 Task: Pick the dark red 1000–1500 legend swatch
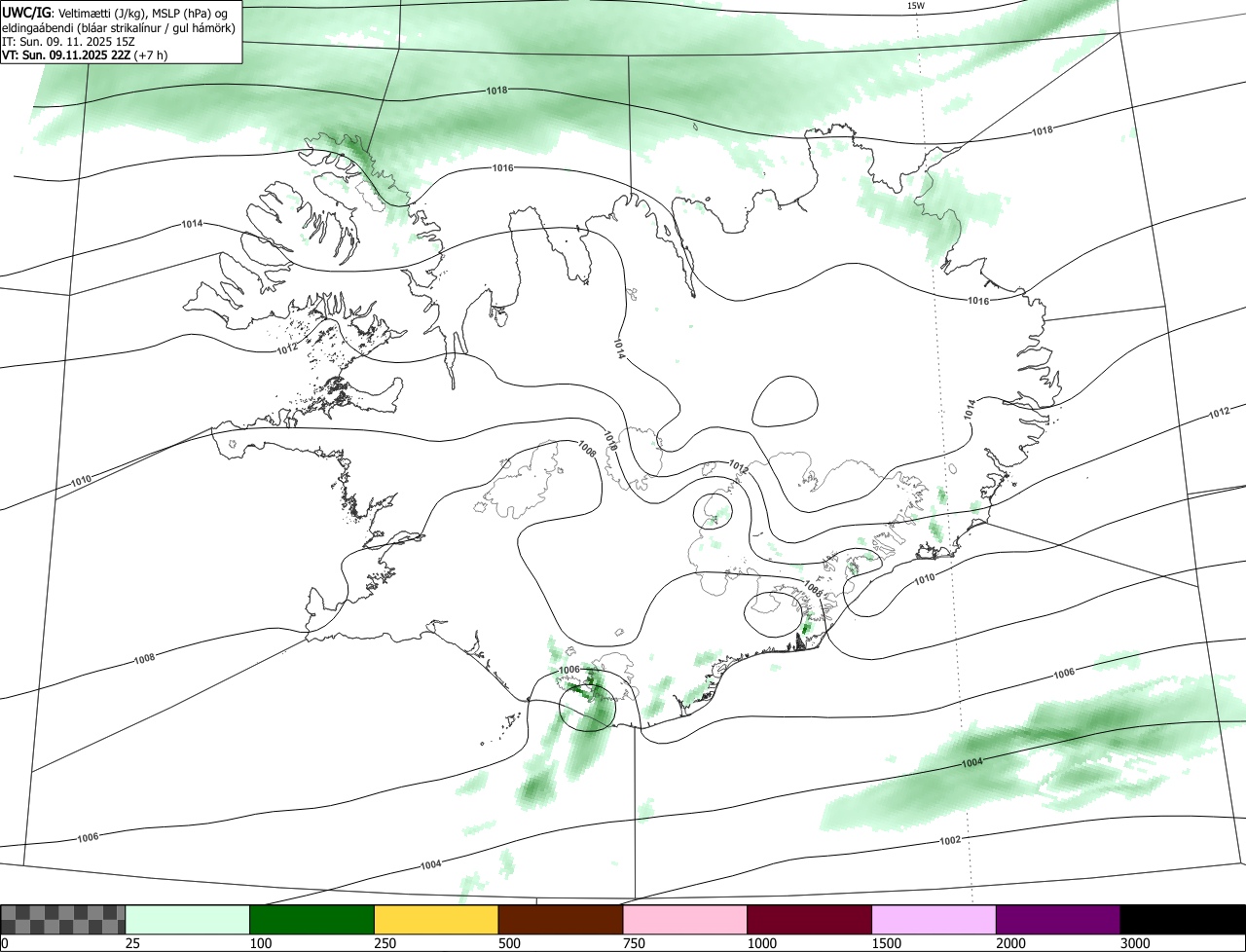[x=810, y=919]
